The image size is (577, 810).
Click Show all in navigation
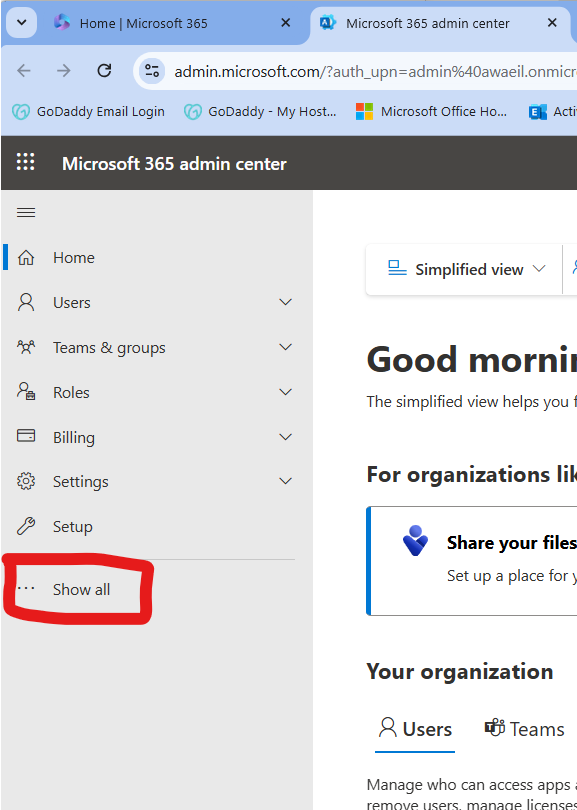pyautogui.click(x=81, y=589)
